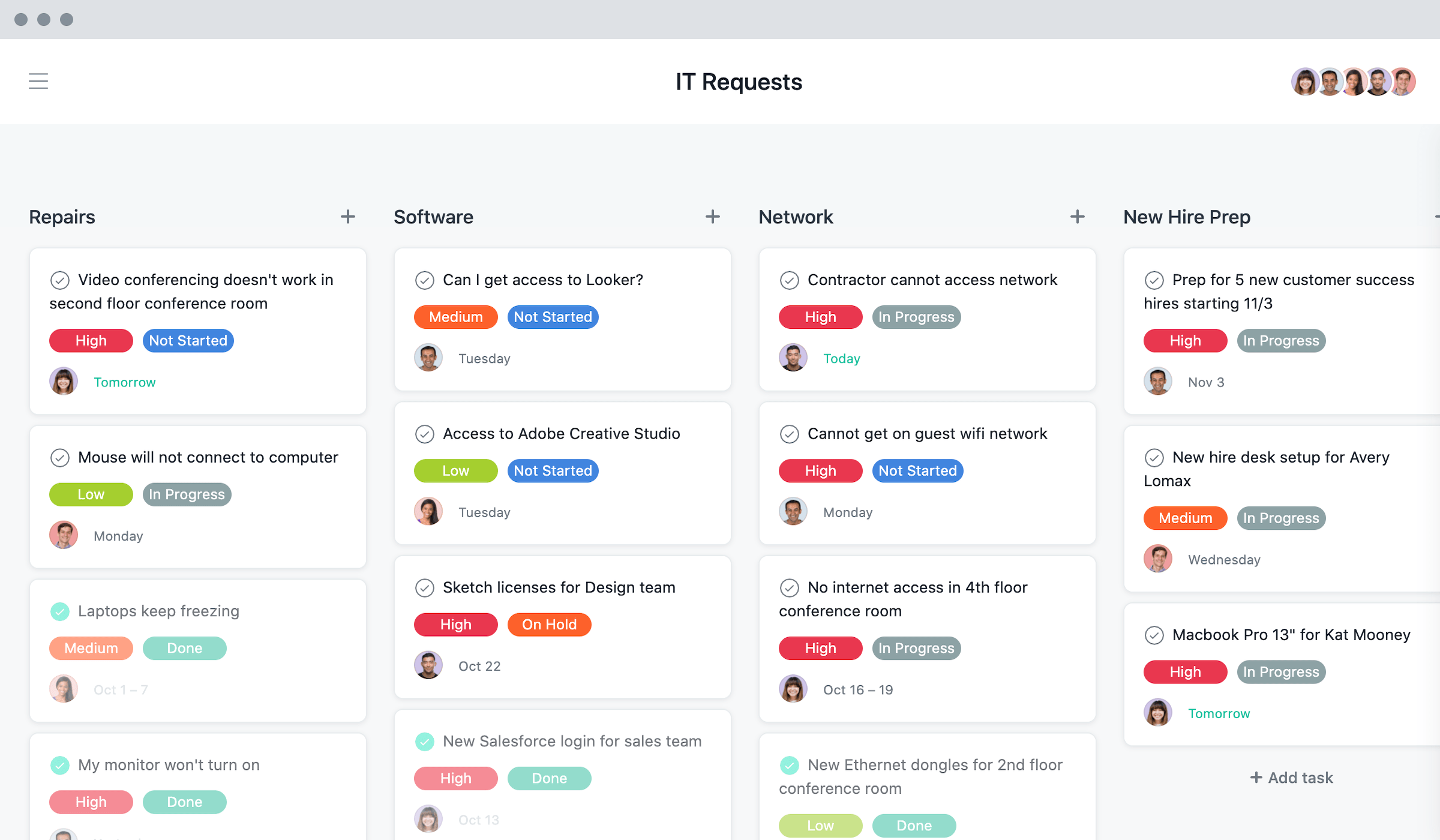Click last team member avatar in header
This screenshot has height=840, width=1440.
[1403, 82]
